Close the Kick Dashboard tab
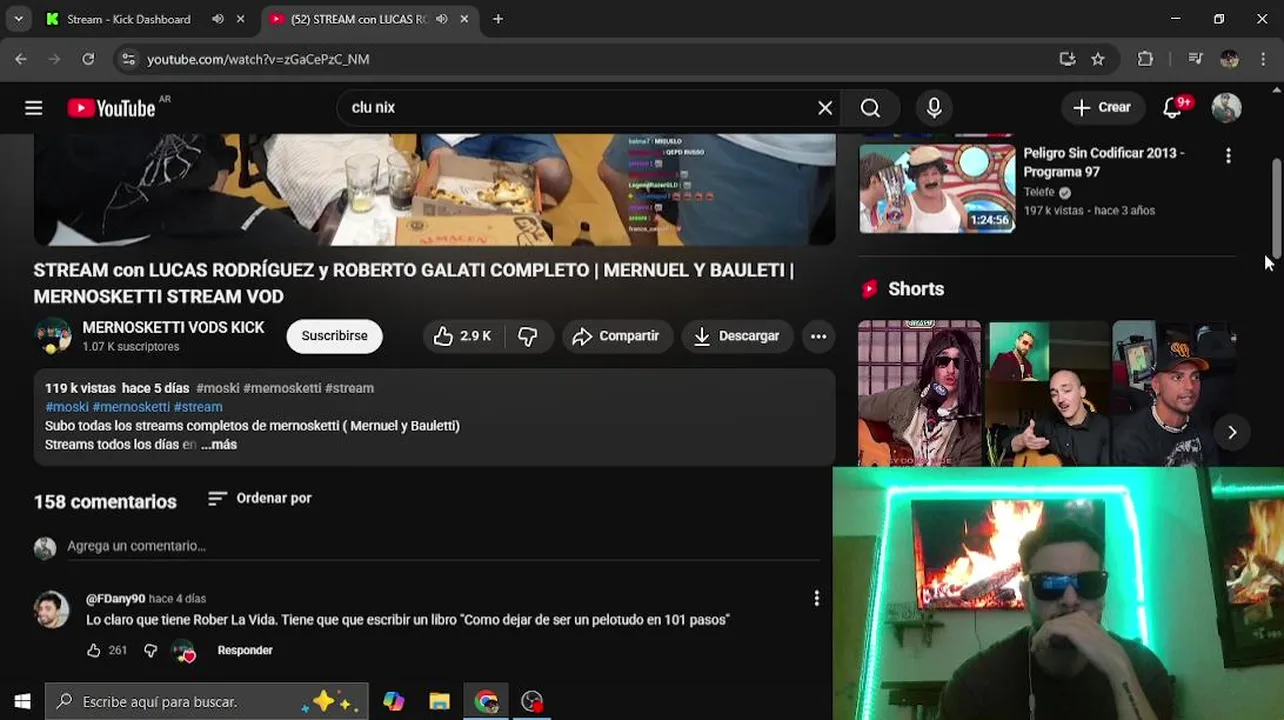 (240, 19)
